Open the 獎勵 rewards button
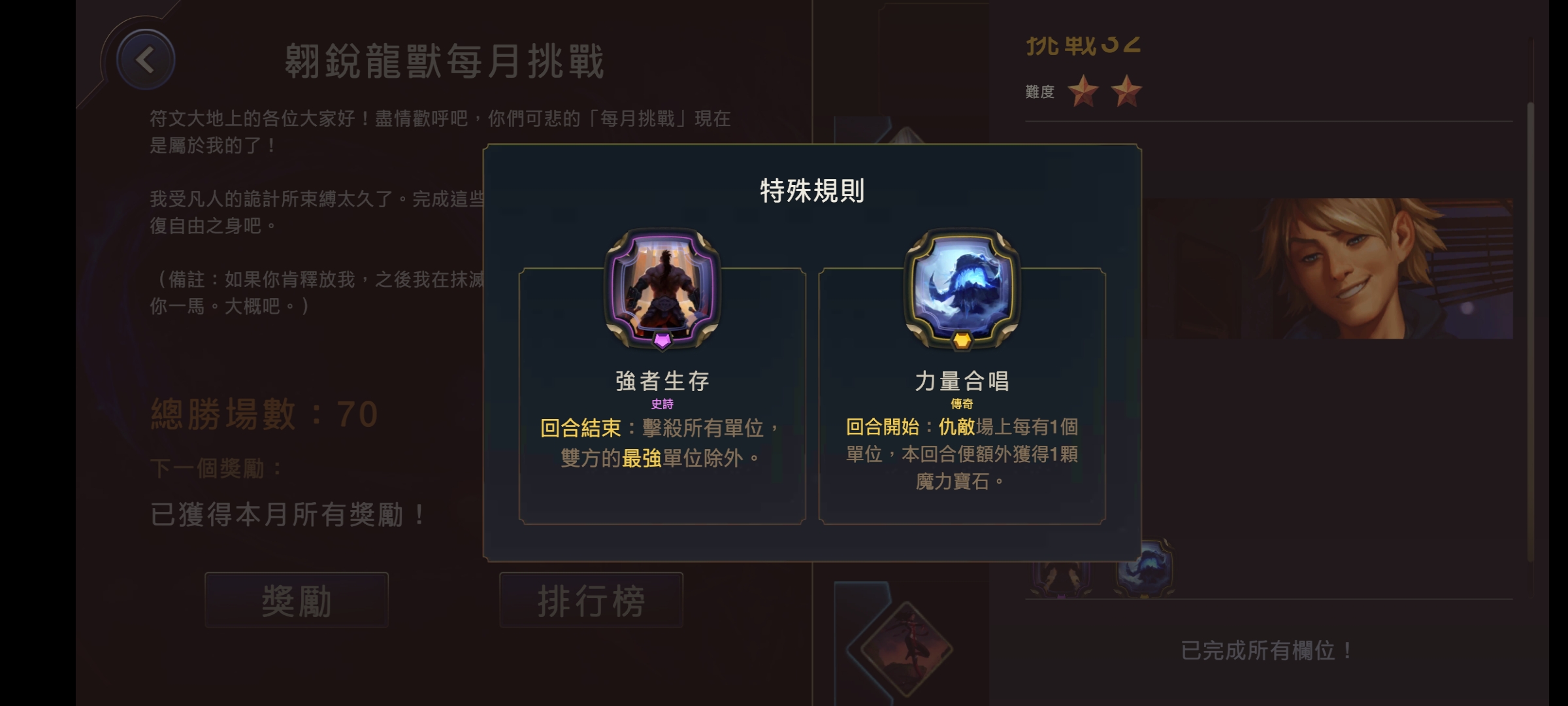Screen dimensions: 1568x706 coord(297,600)
